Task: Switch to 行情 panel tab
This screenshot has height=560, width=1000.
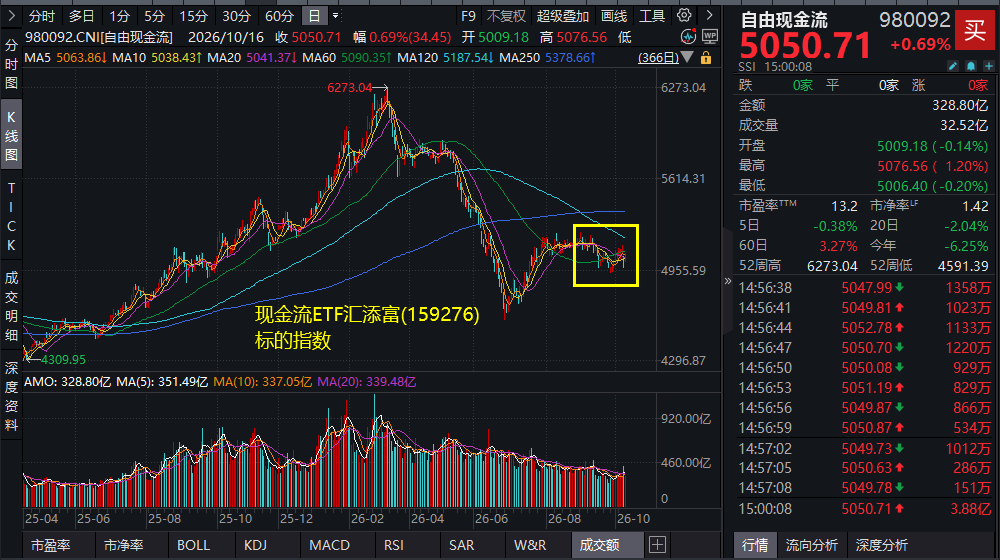Action: coord(755,545)
